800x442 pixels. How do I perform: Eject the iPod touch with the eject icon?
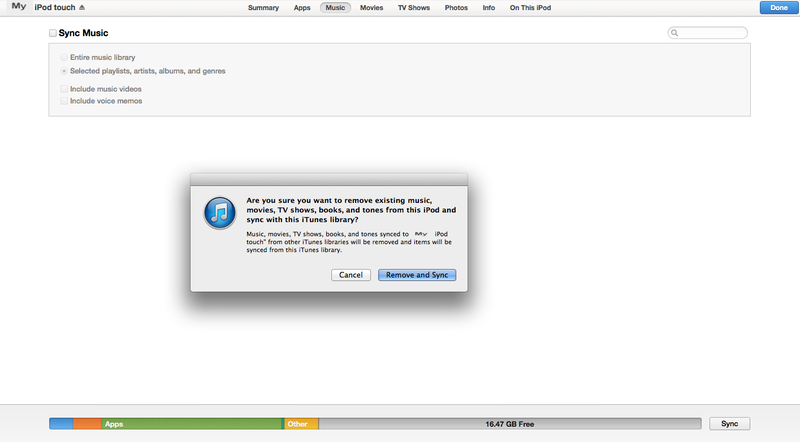[x=82, y=8]
